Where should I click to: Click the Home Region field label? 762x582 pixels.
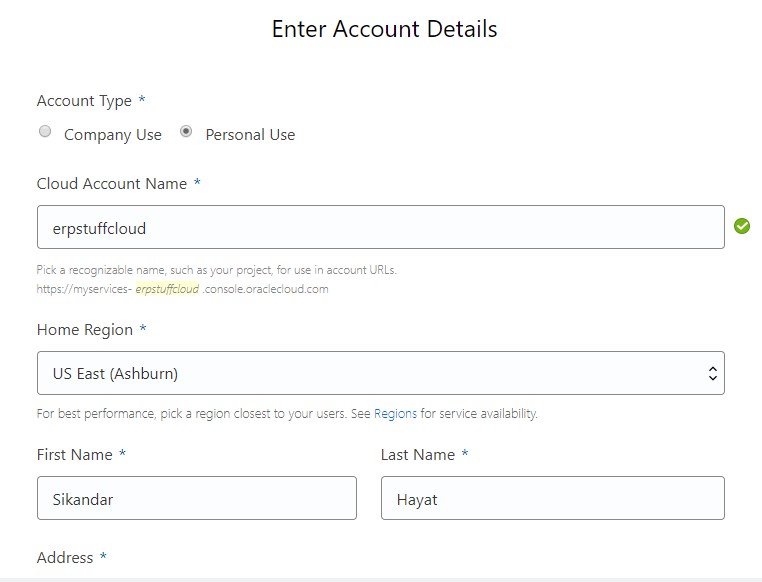(x=85, y=330)
